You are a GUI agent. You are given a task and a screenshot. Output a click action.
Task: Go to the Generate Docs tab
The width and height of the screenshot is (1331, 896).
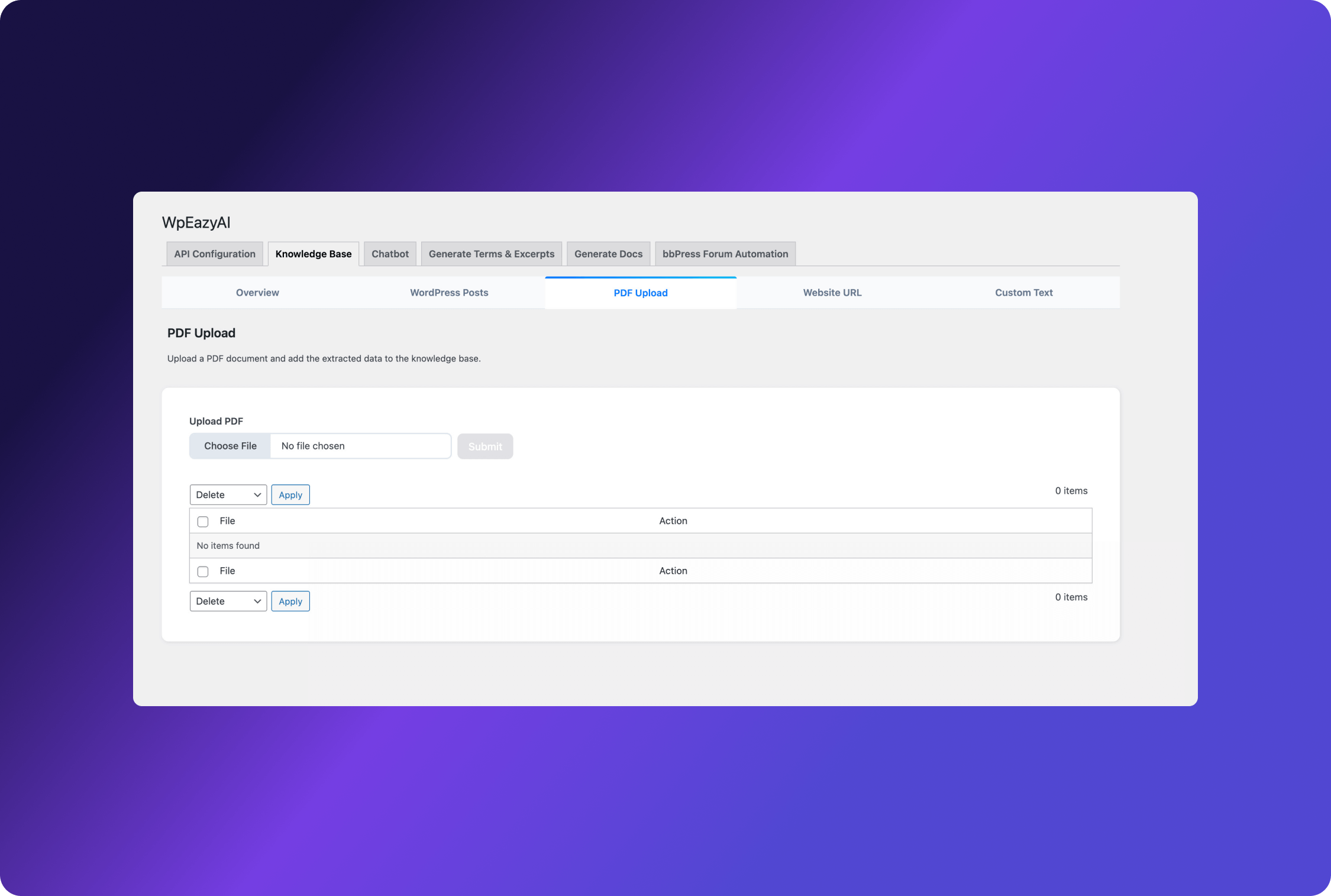608,254
